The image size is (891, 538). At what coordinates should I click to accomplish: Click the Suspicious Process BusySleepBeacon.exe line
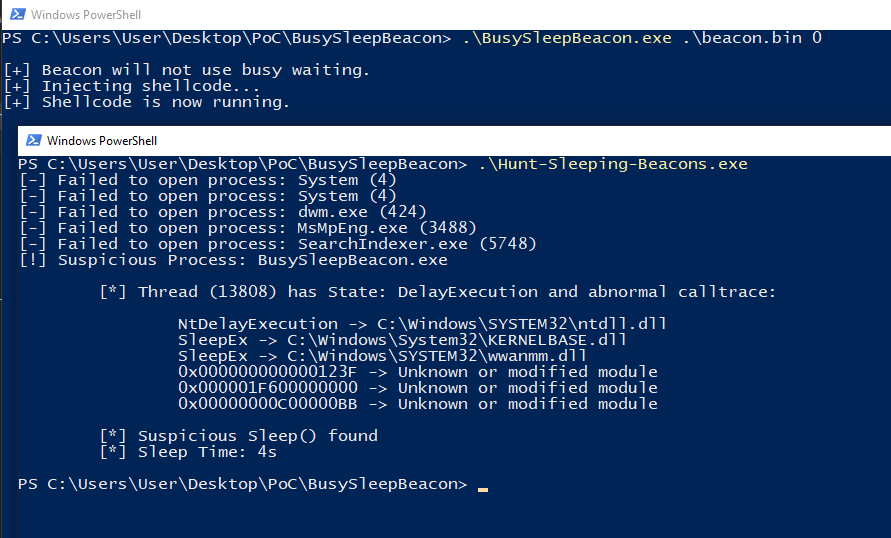(x=234, y=260)
